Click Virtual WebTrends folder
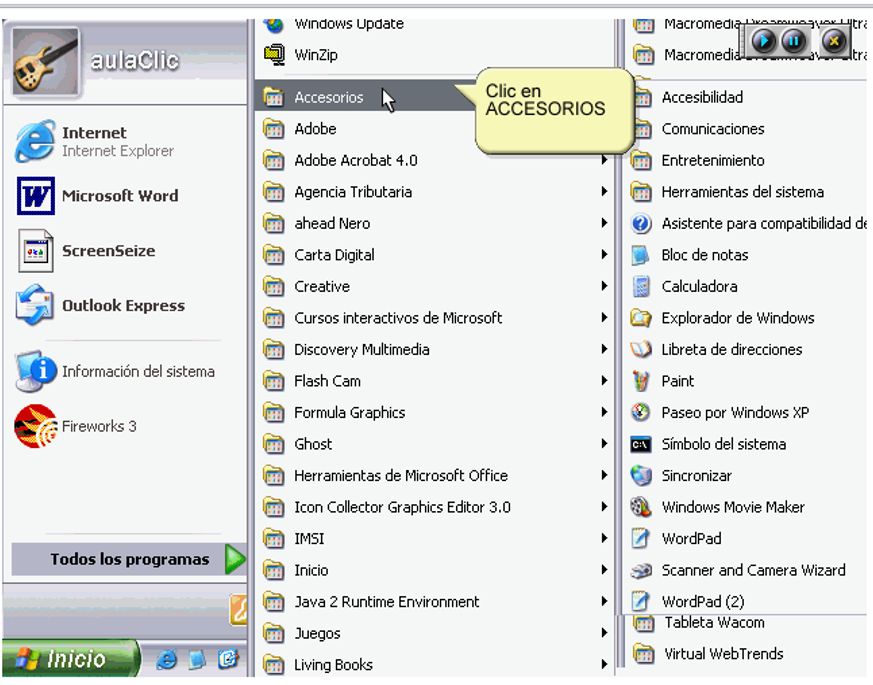 click(x=746, y=654)
